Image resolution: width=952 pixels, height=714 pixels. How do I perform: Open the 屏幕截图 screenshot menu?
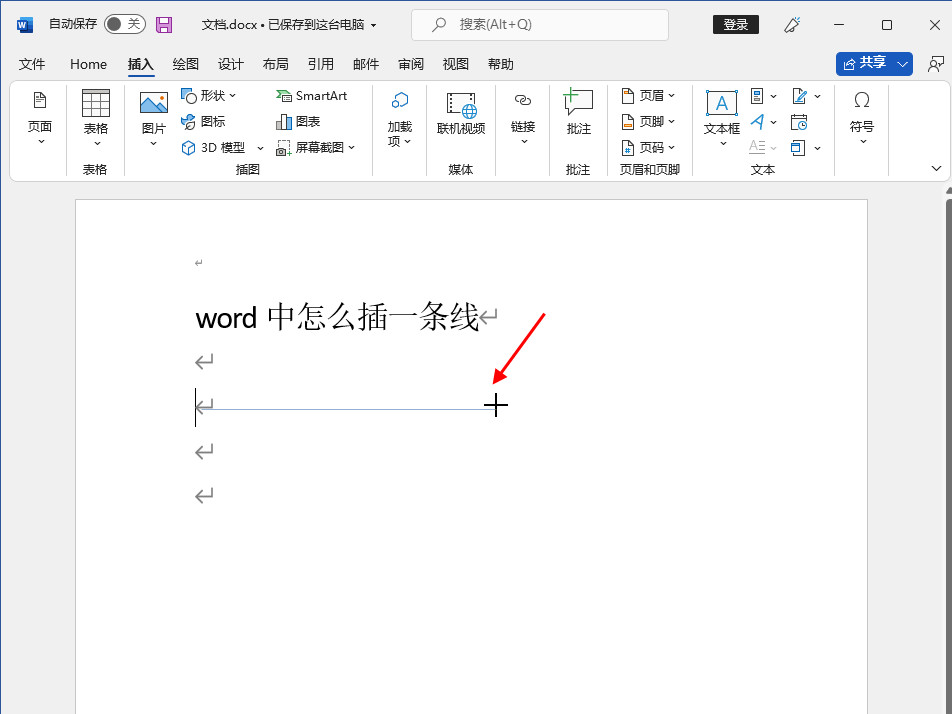(316, 148)
